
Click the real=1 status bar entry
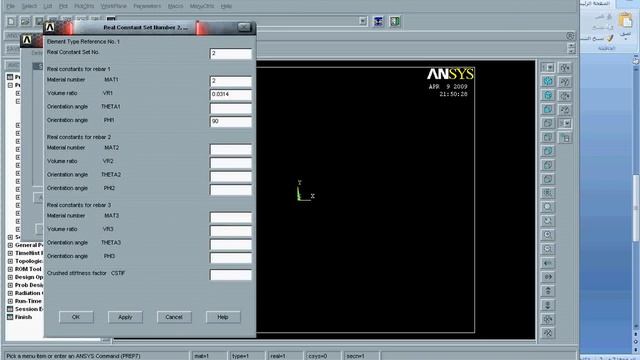[x=284, y=356]
